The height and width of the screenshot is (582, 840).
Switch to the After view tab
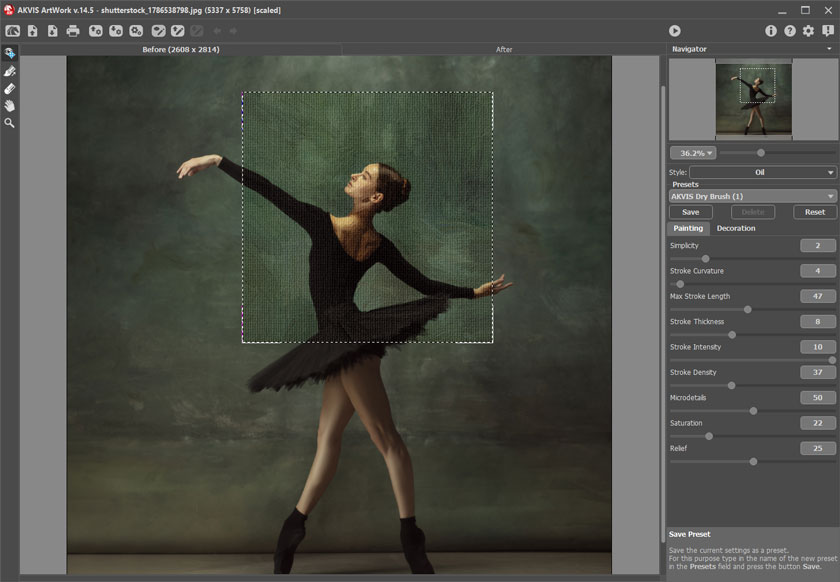click(x=504, y=49)
